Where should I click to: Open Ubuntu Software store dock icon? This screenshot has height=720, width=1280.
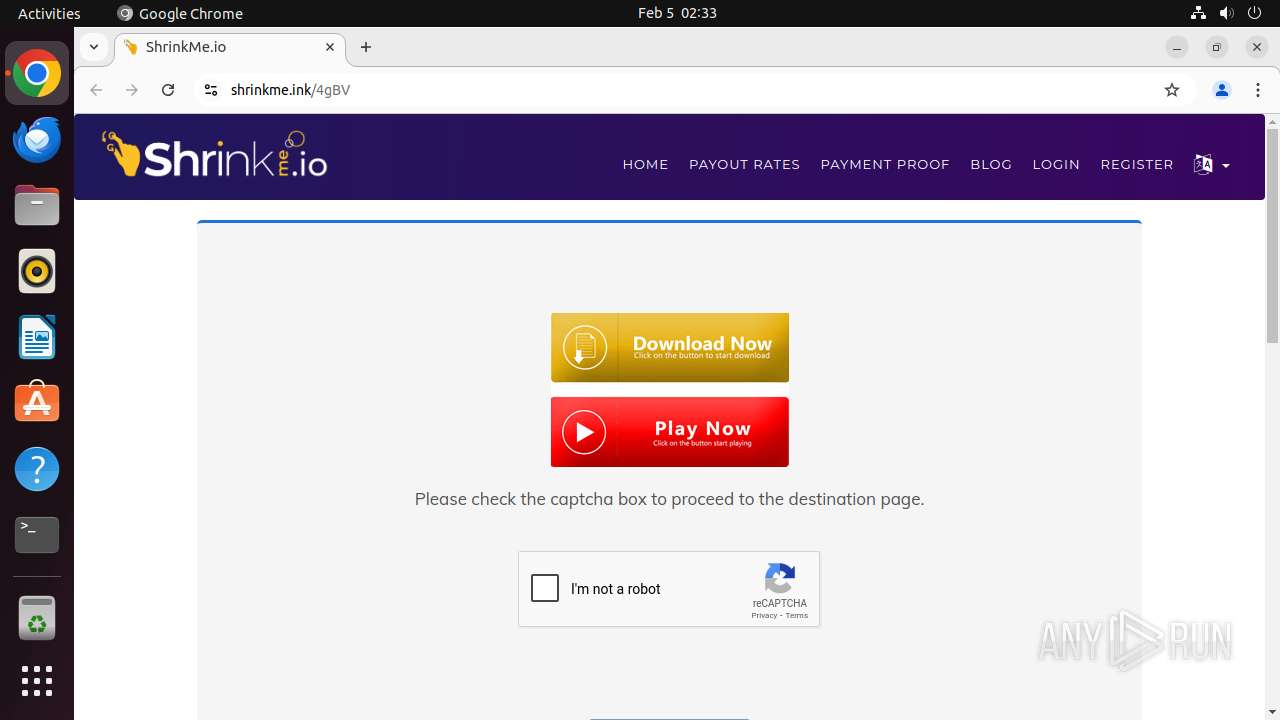[37, 403]
